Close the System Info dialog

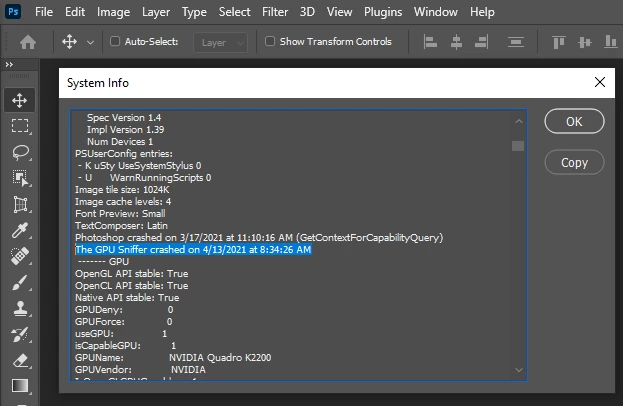600,82
